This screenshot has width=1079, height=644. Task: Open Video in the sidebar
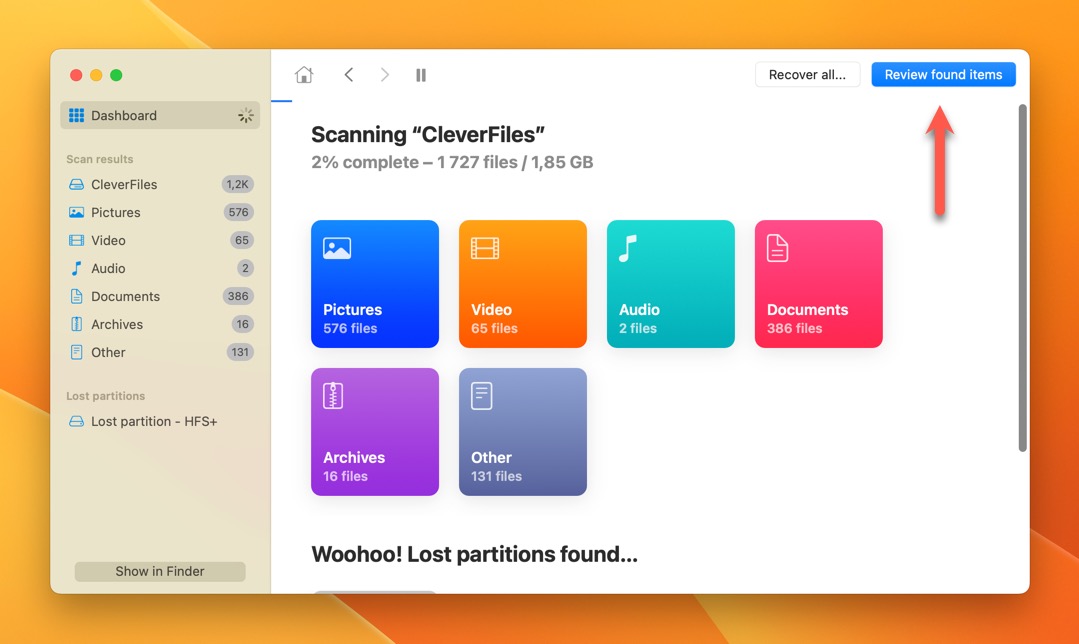coord(160,240)
